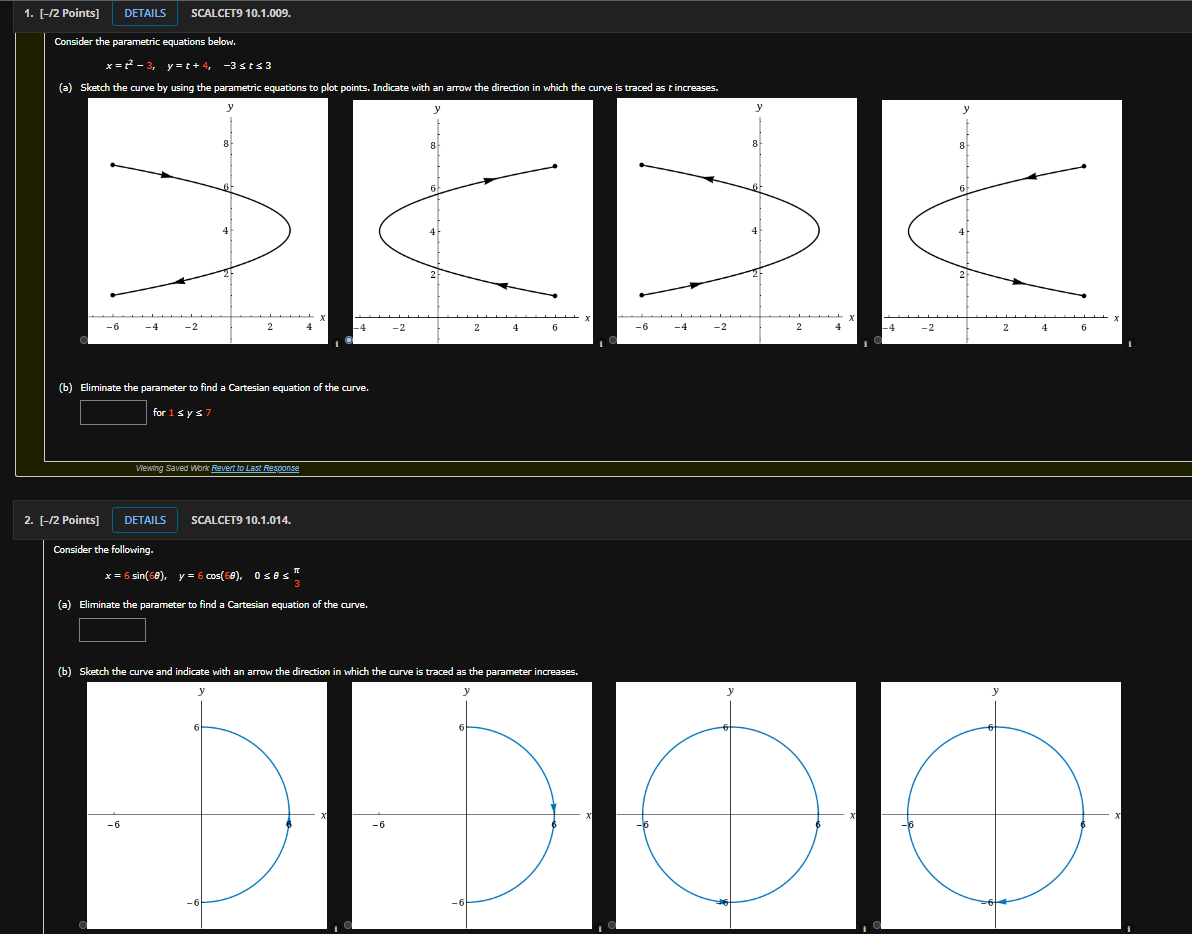Image resolution: width=1192 pixels, height=934 pixels.
Task: Open the DETAILS panel for question 2
Action: pos(144,520)
